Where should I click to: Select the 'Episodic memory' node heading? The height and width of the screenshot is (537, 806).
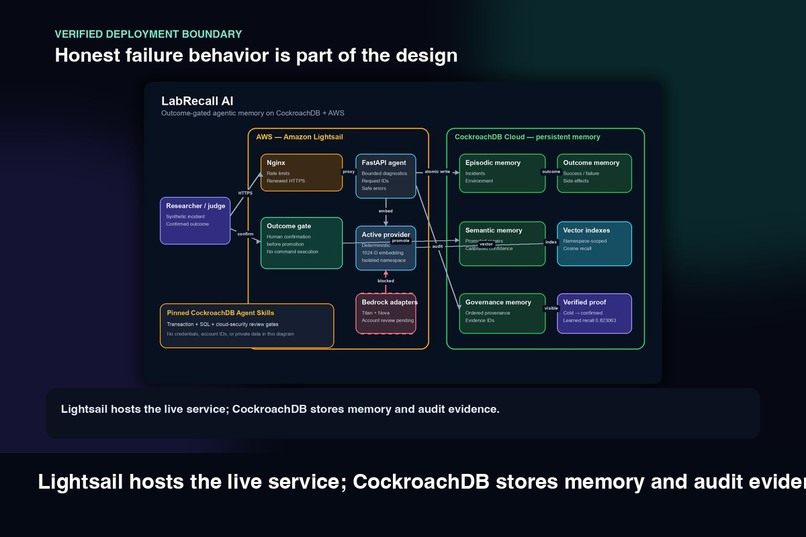point(492,162)
